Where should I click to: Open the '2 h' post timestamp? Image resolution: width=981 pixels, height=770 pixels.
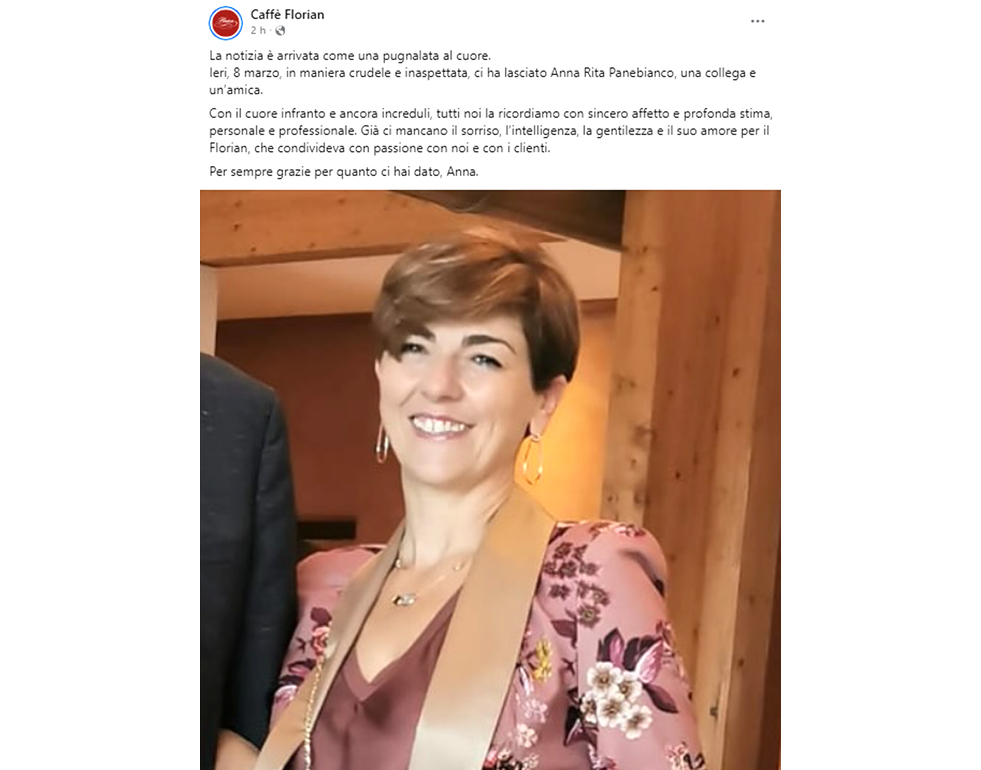(x=258, y=31)
